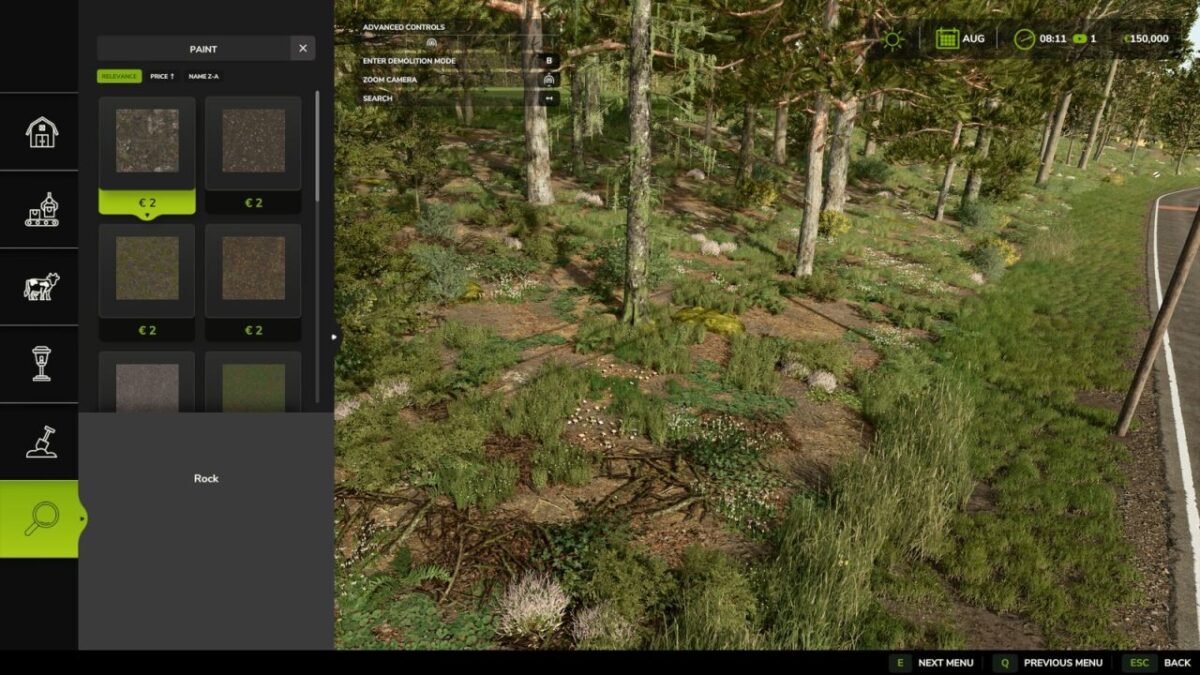Choose the decorations category lamp icon
This screenshot has width=1200, height=675.
40,365
